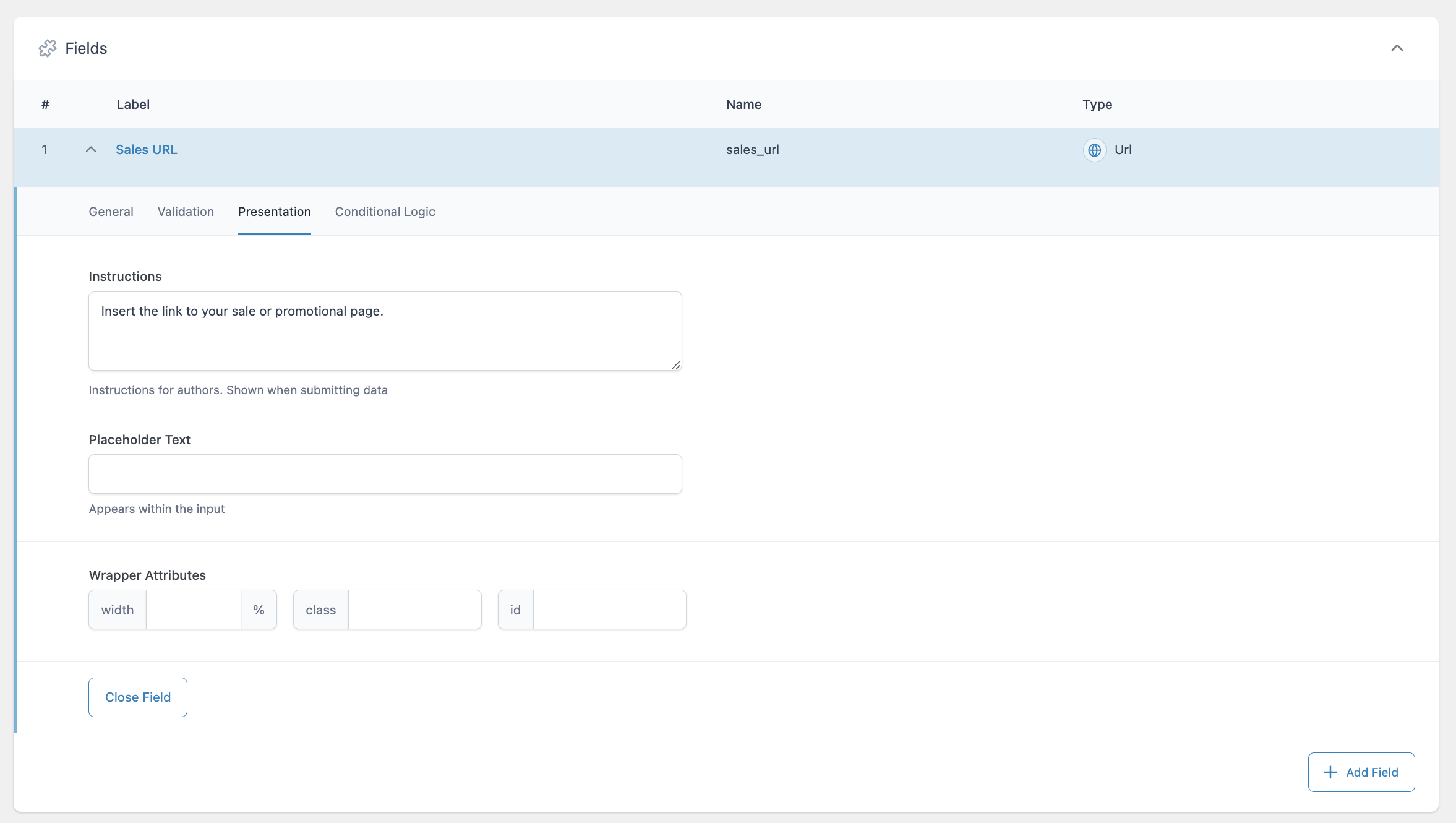
Task: Select the Presentation tab
Action: pyautogui.click(x=275, y=212)
